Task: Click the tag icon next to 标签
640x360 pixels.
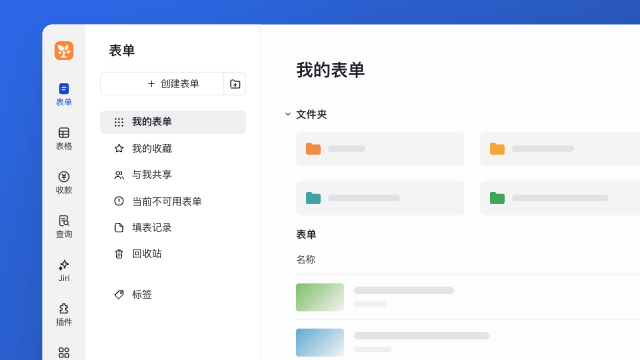Action: pos(119,295)
